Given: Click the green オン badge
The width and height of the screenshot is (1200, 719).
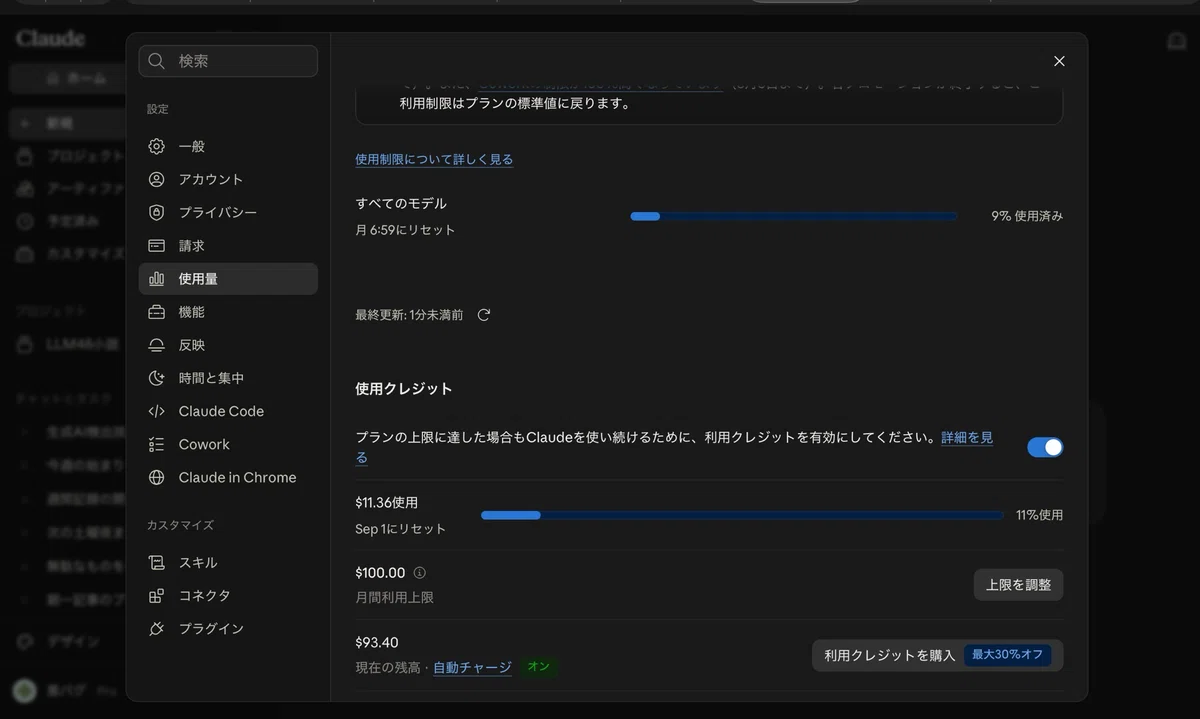Looking at the screenshot, I should 539,667.
